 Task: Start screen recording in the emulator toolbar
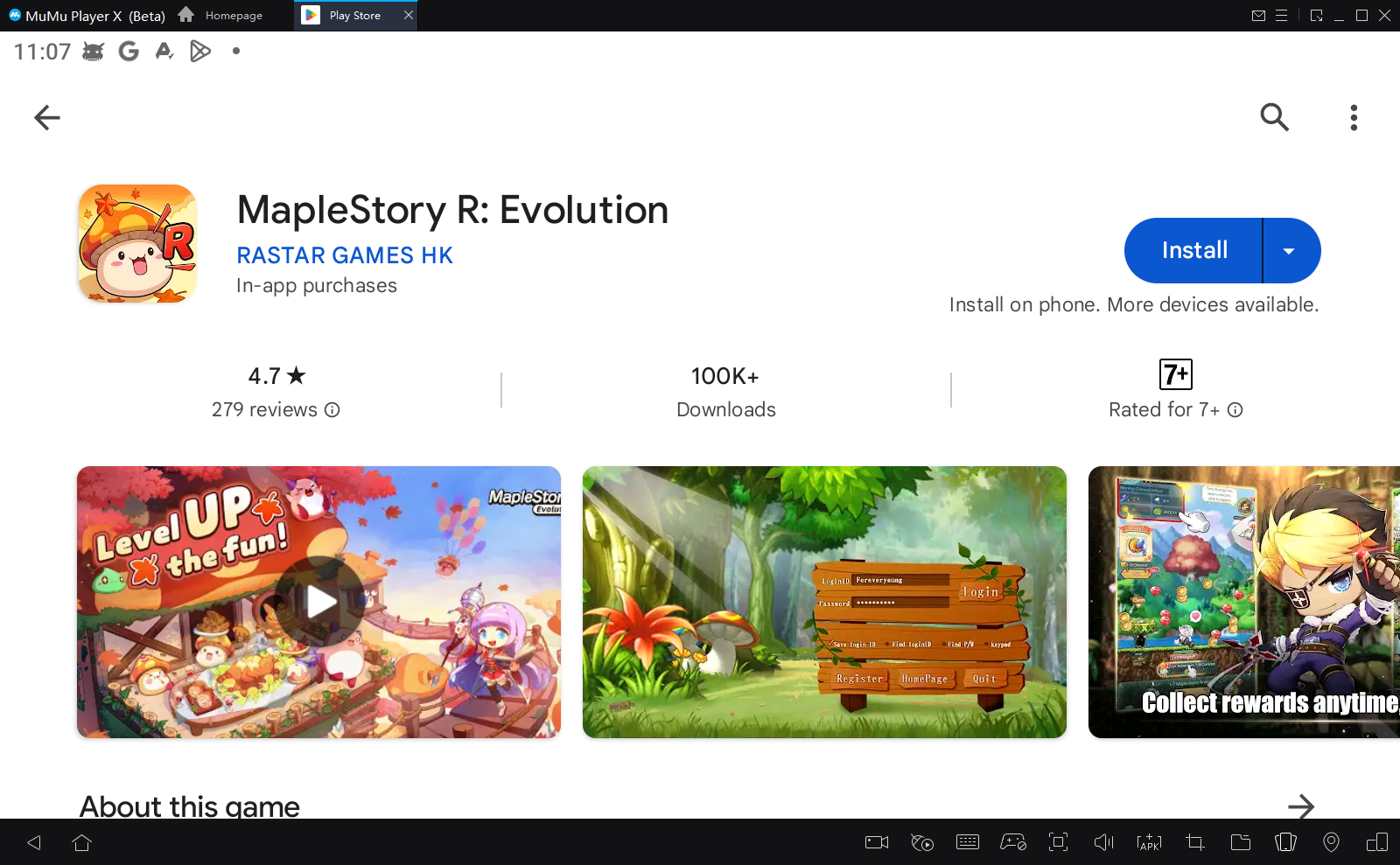coord(876,842)
